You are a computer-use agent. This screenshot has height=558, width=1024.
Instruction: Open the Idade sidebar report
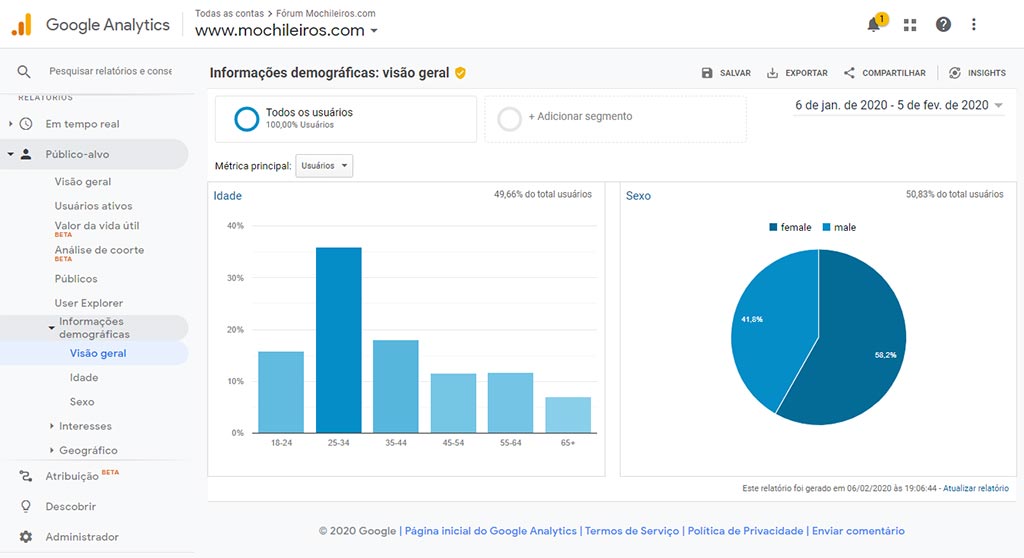[x=84, y=378]
